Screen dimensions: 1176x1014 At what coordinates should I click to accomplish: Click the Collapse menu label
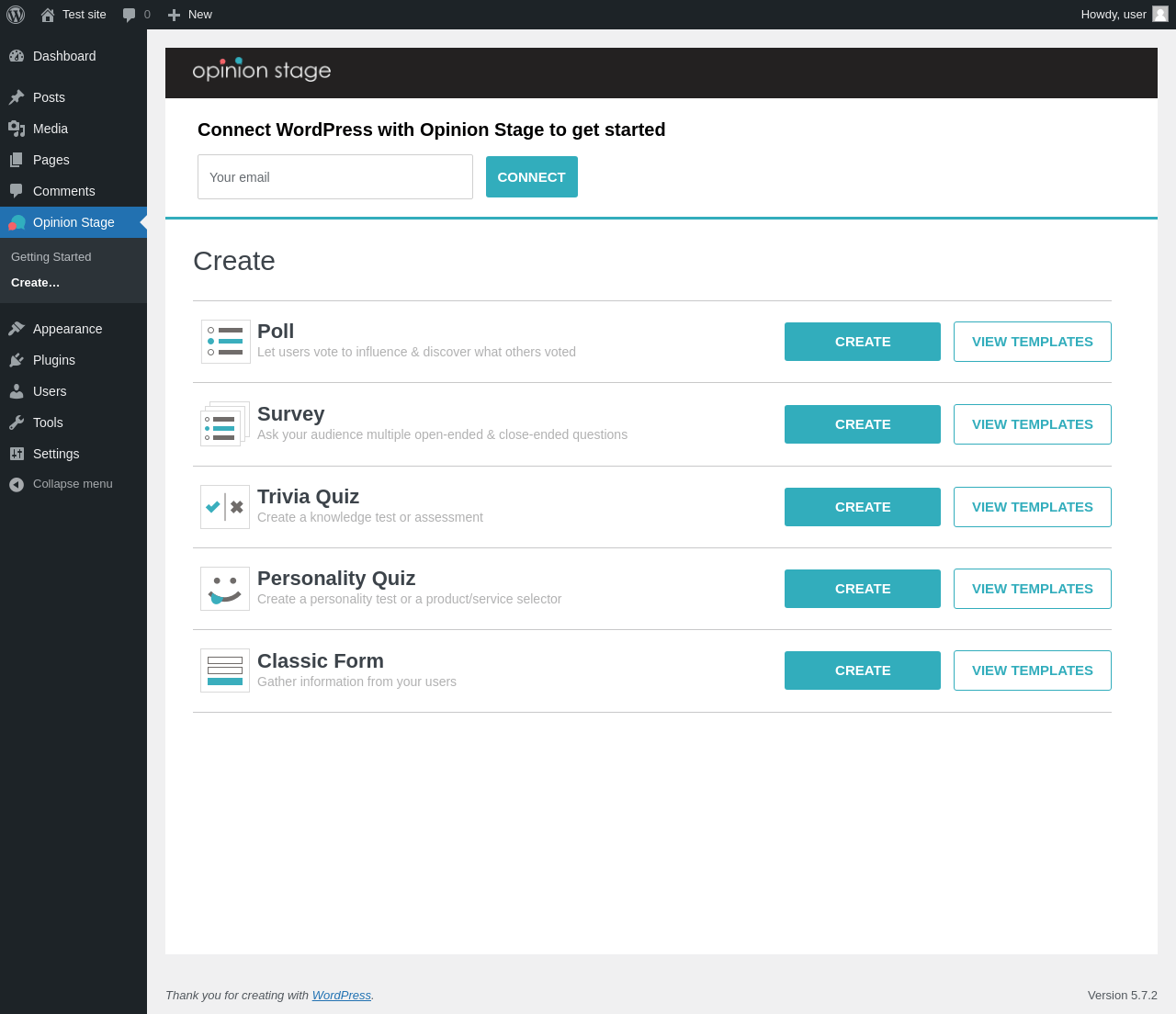coord(73,484)
